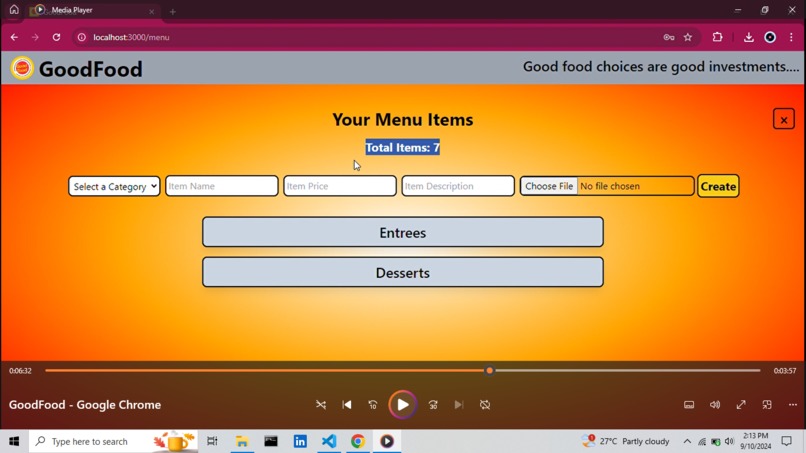Click the browser forward arrow
The image size is (806, 453).
35,37
